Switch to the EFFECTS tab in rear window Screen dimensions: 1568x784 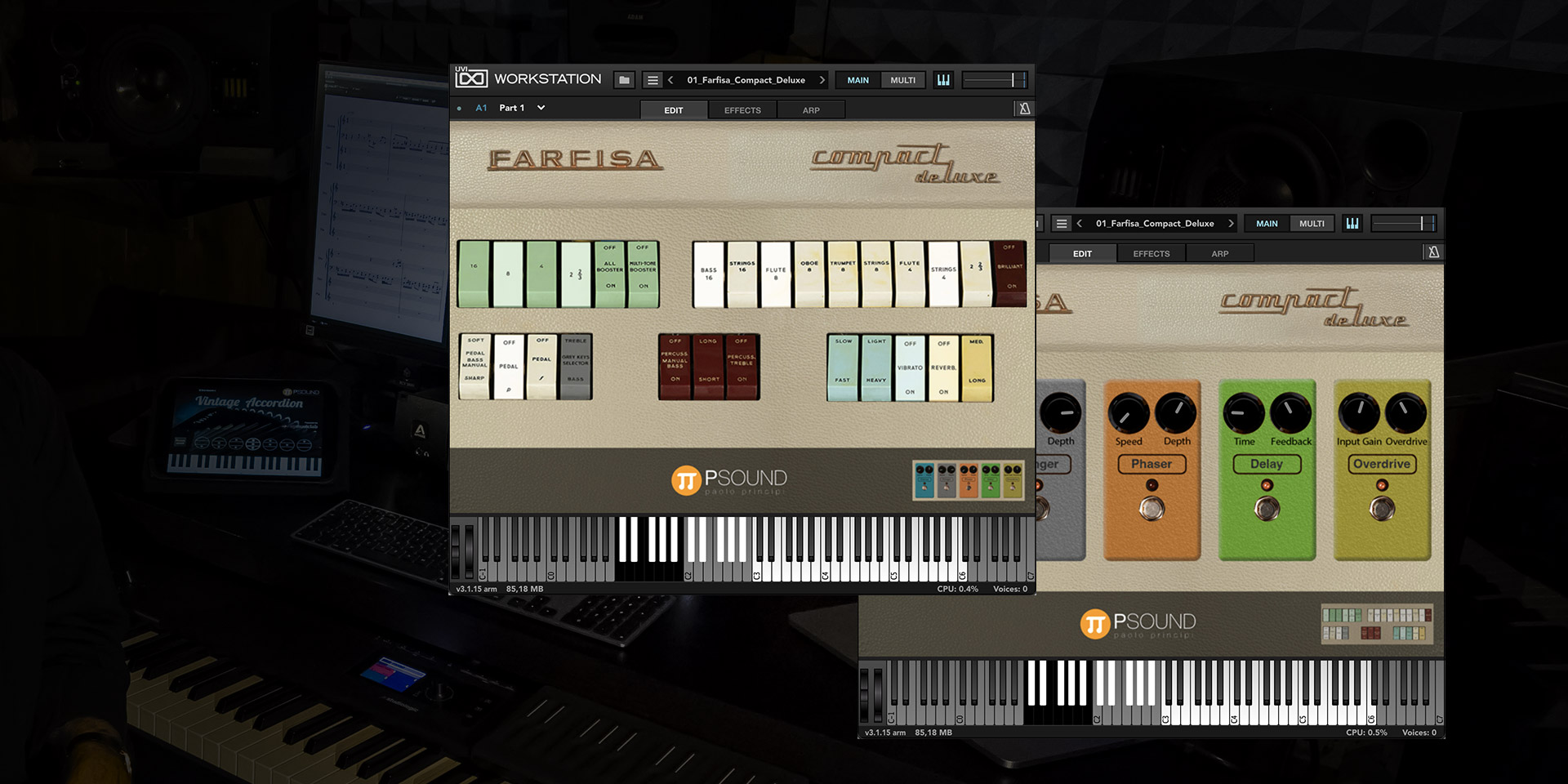coord(1151,254)
